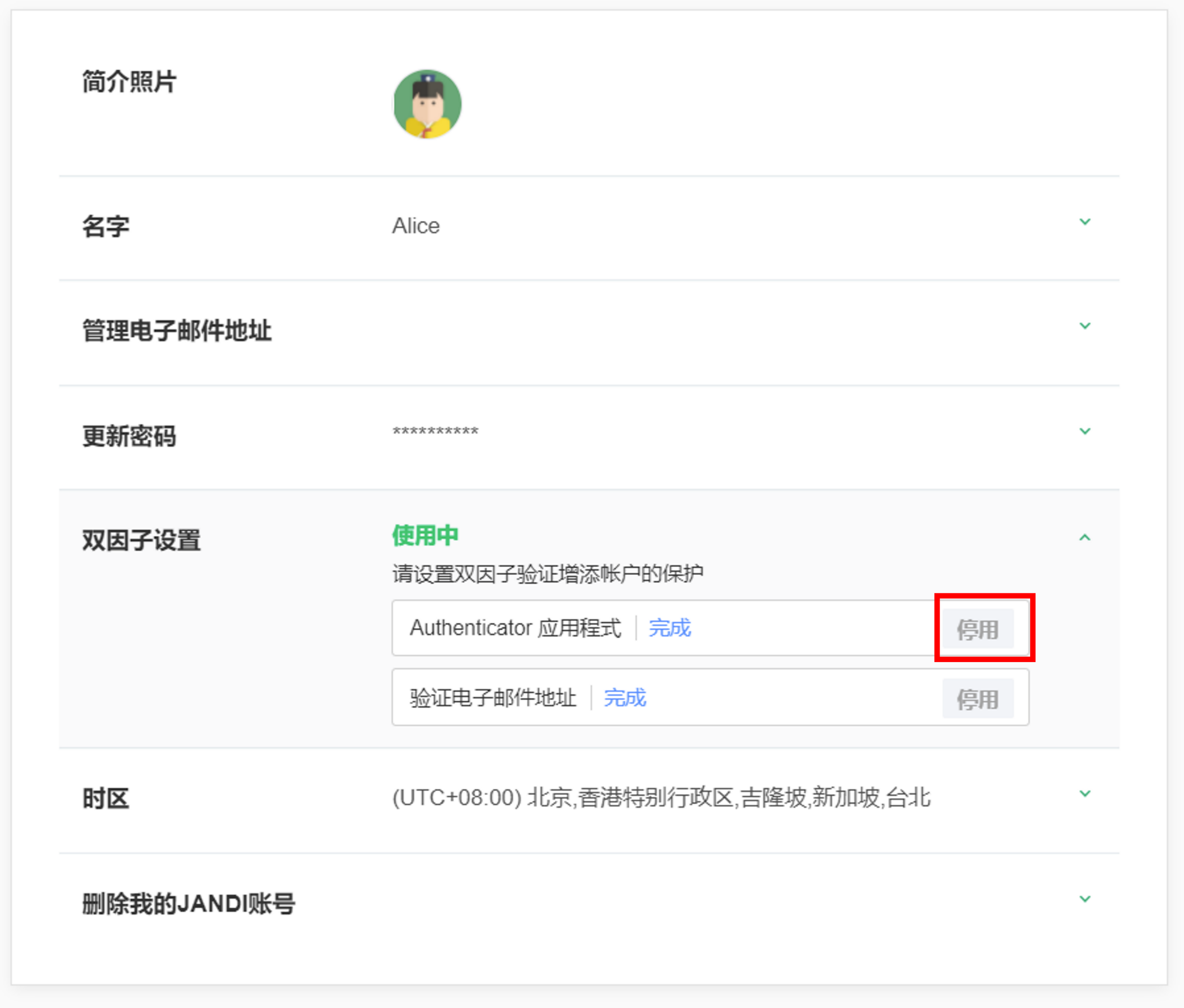Expand 删除我的JANDI账号 section chevron

pyautogui.click(x=1084, y=898)
